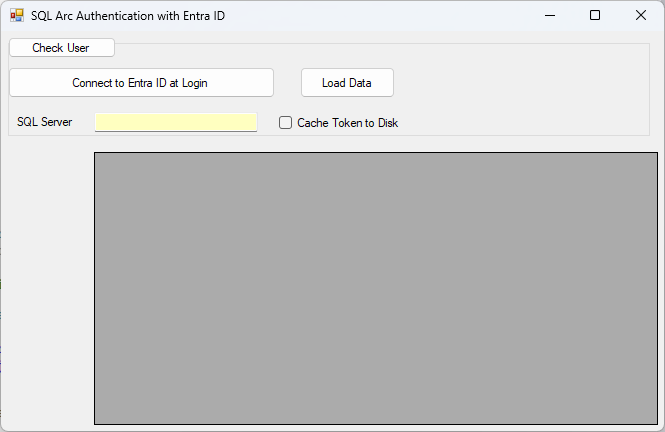The width and height of the screenshot is (665, 432).
Task: Click the Load Data button
Action: 347,83
